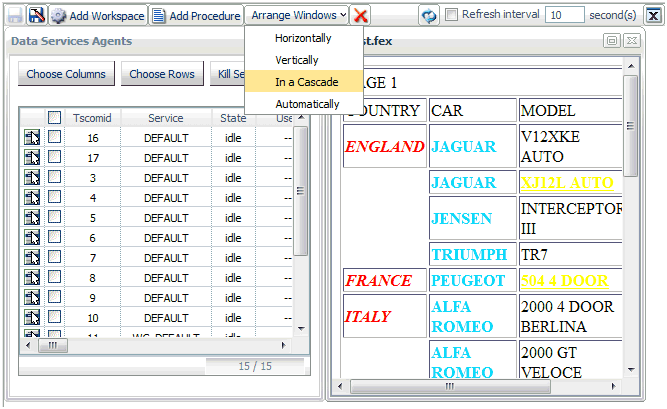667x409 pixels.
Task: Click agents table horizontal scrollbar left arrow
Action: (28, 345)
